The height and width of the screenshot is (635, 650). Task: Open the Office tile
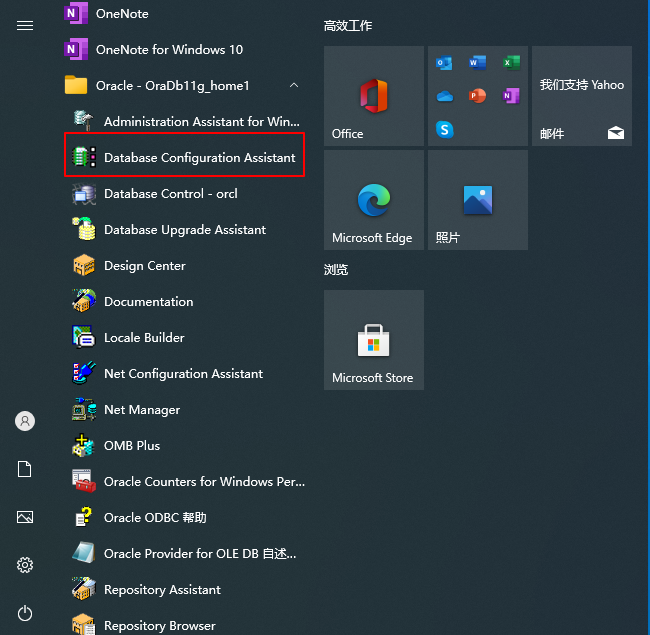point(374,96)
